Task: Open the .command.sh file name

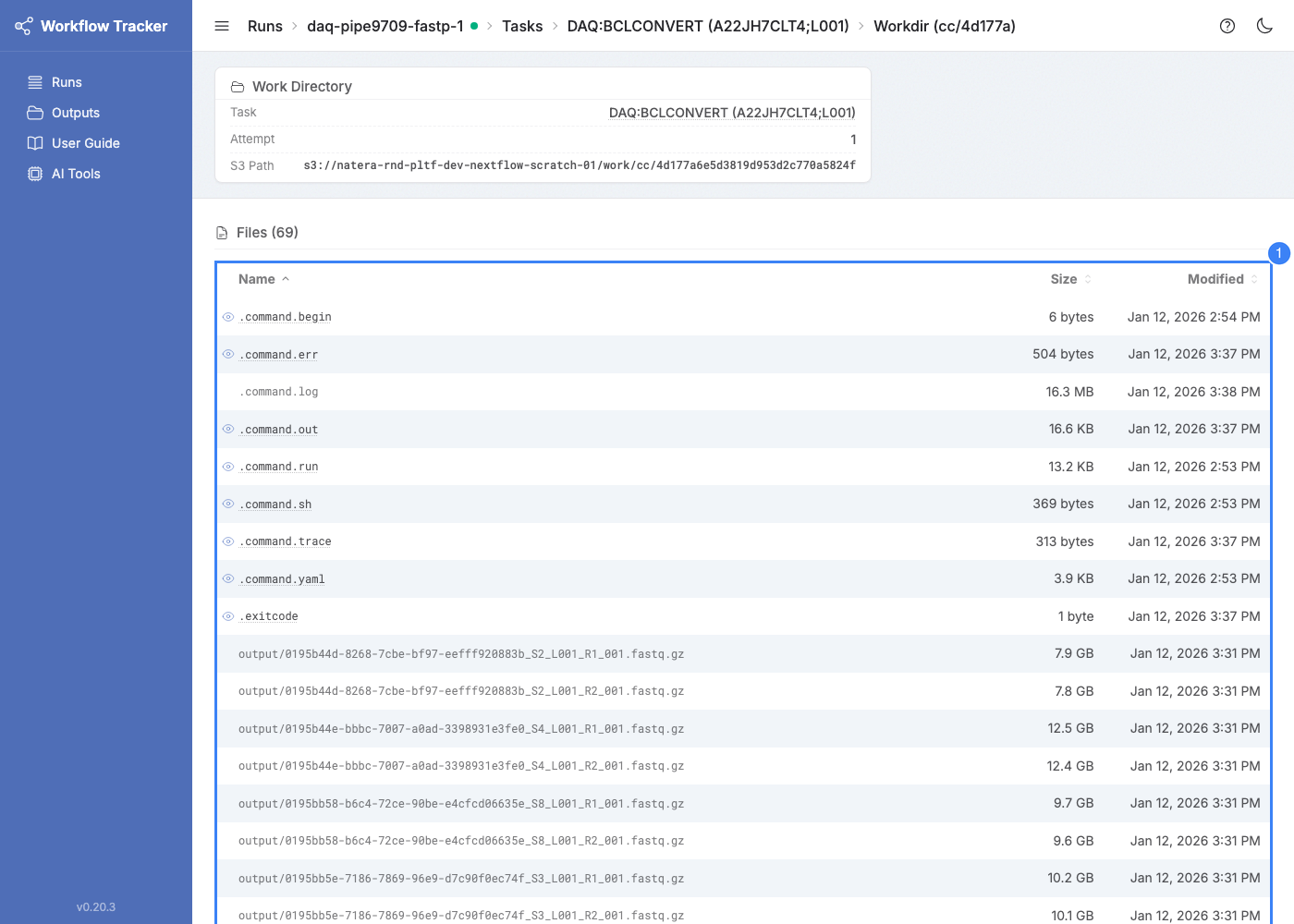Action: tap(275, 505)
